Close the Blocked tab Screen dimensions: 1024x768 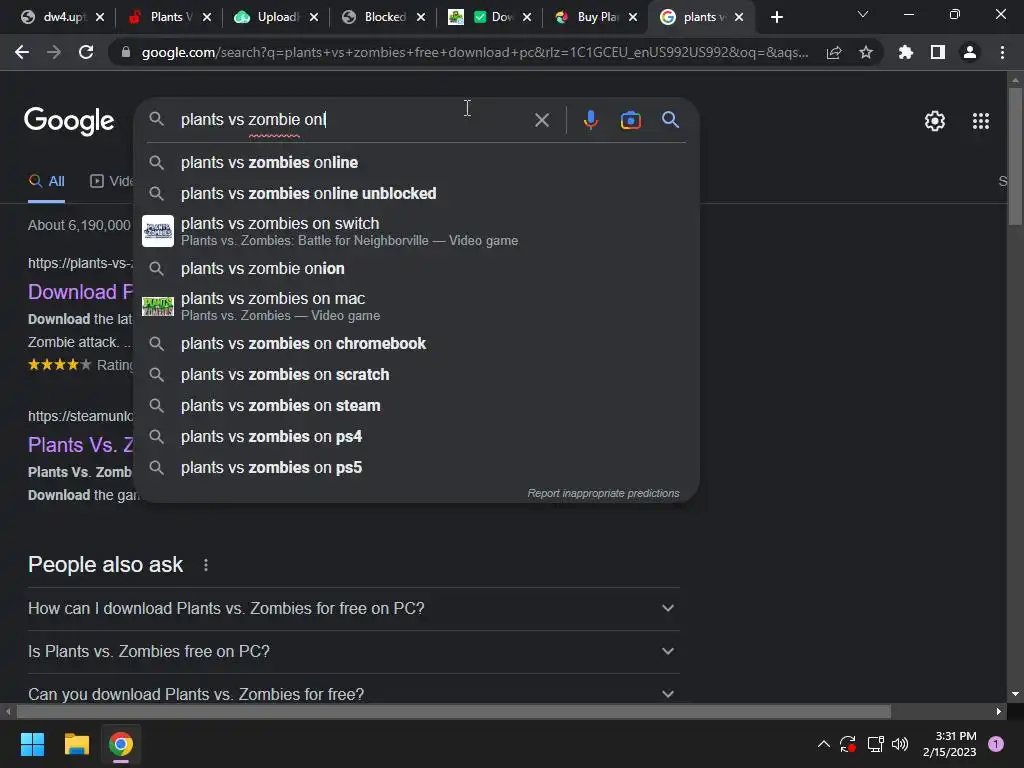(421, 17)
